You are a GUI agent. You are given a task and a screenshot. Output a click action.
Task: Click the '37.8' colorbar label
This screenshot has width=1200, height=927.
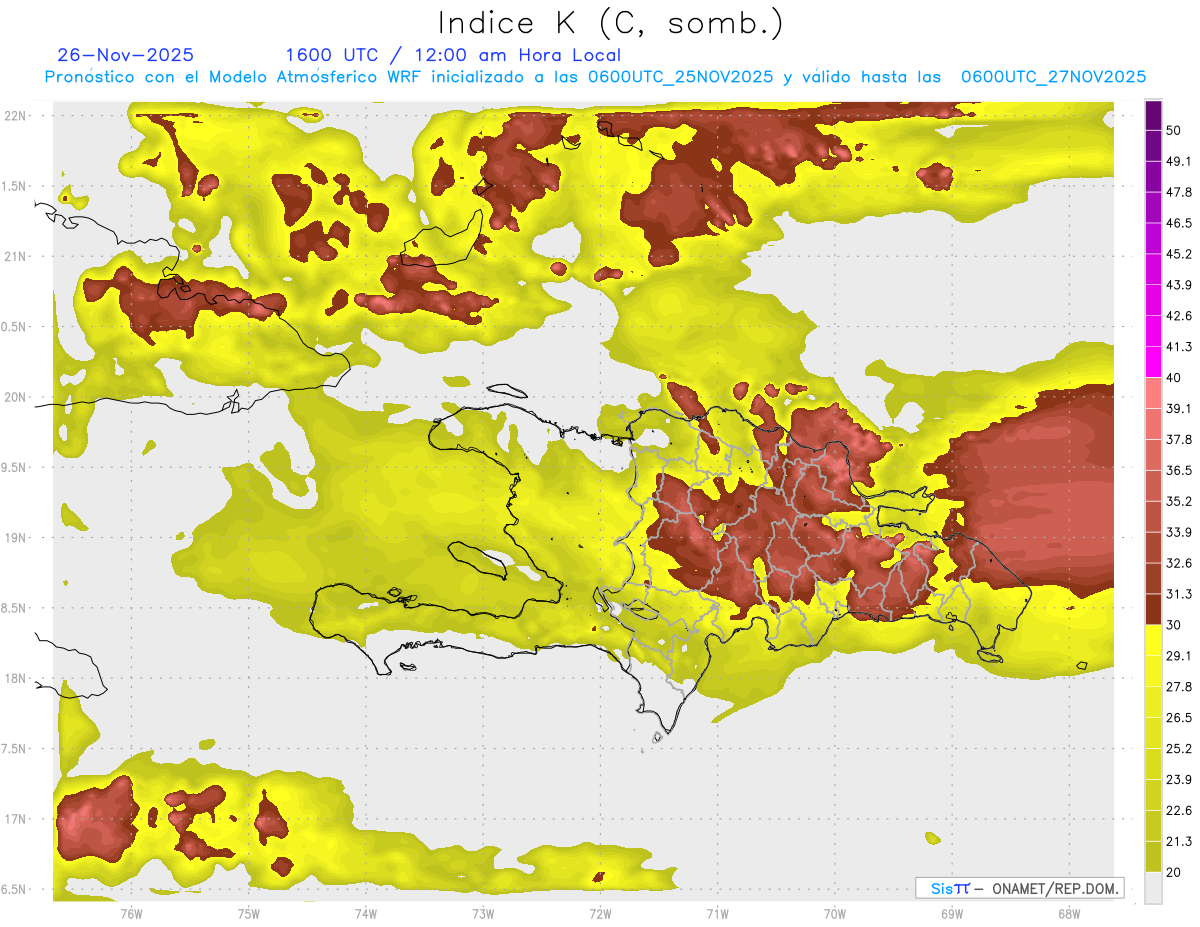1179,439
